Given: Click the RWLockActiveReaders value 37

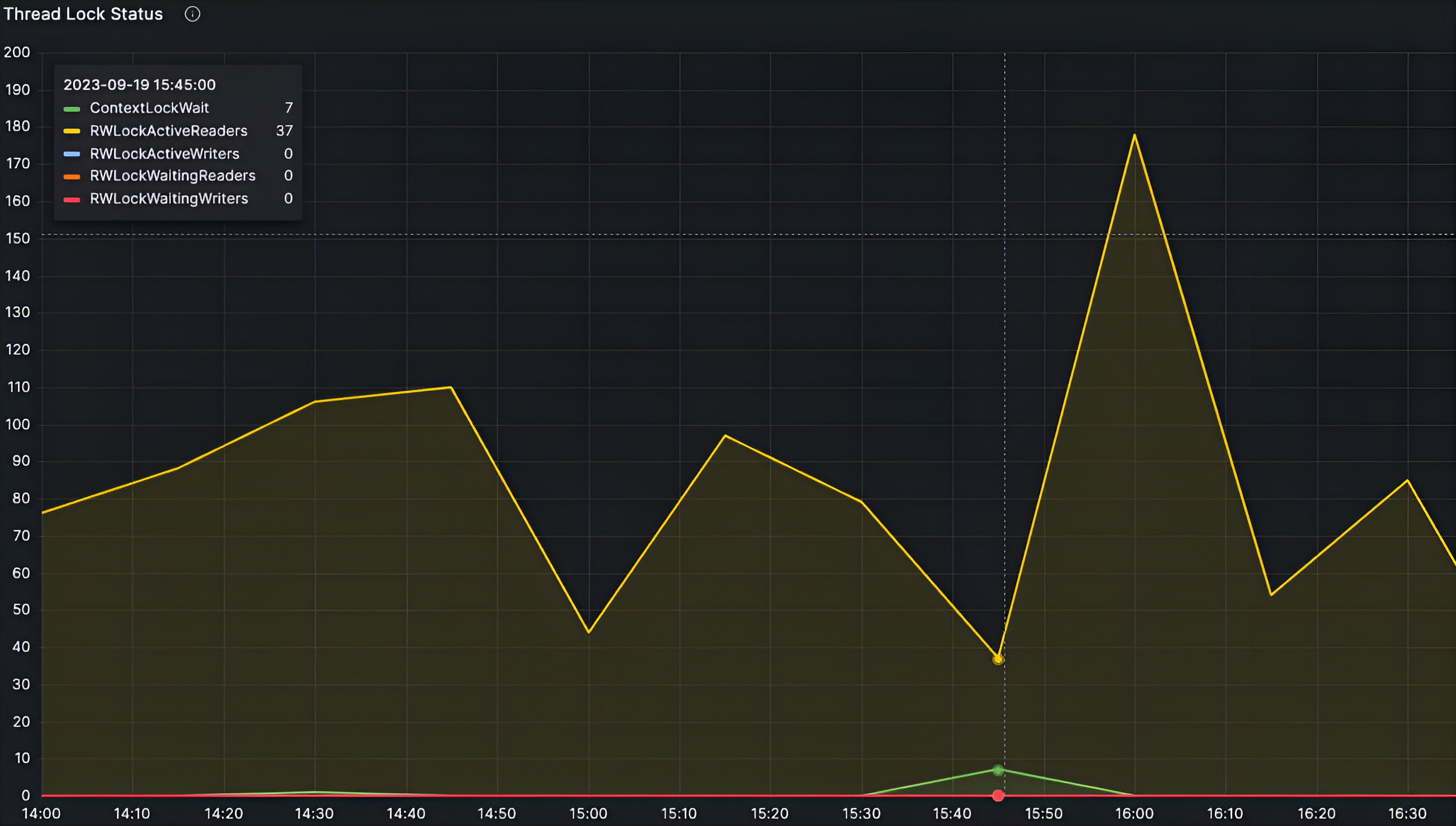Looking at the screenshot, I should [285, 131].
